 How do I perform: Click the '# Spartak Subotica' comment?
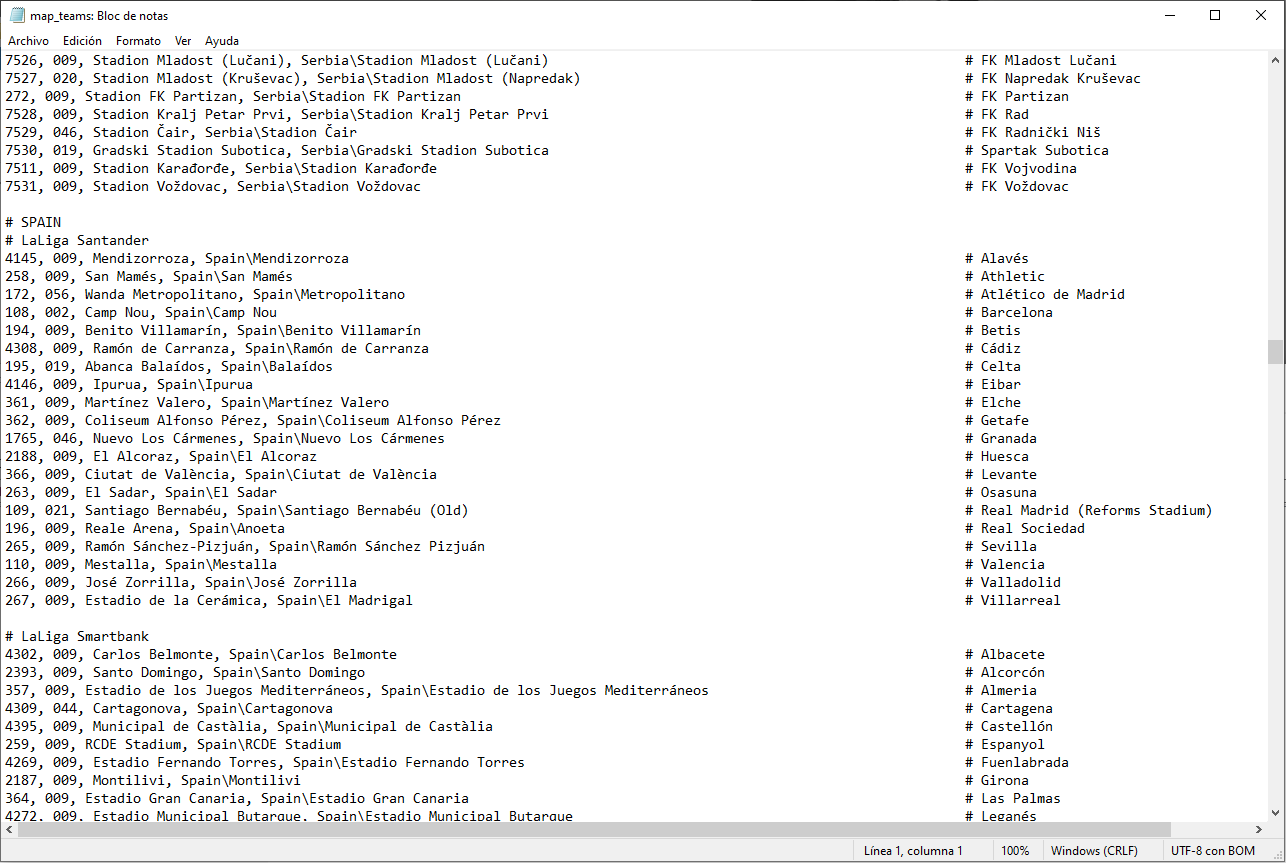(x=1037, y=150)
